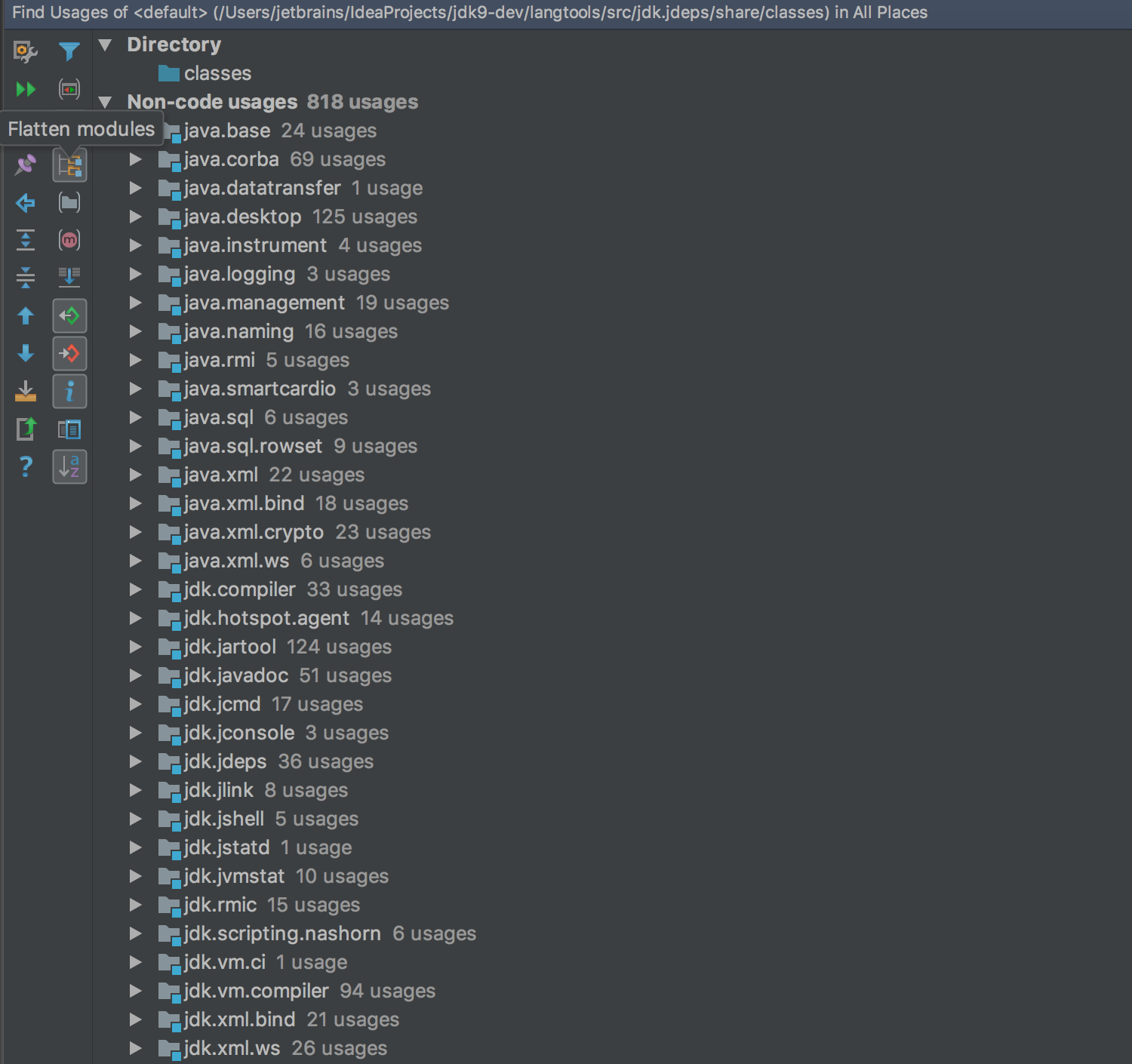This screenshot has height=1064, width=1132.
Task: Toggle group by usage type
Action: pos(69,89)
